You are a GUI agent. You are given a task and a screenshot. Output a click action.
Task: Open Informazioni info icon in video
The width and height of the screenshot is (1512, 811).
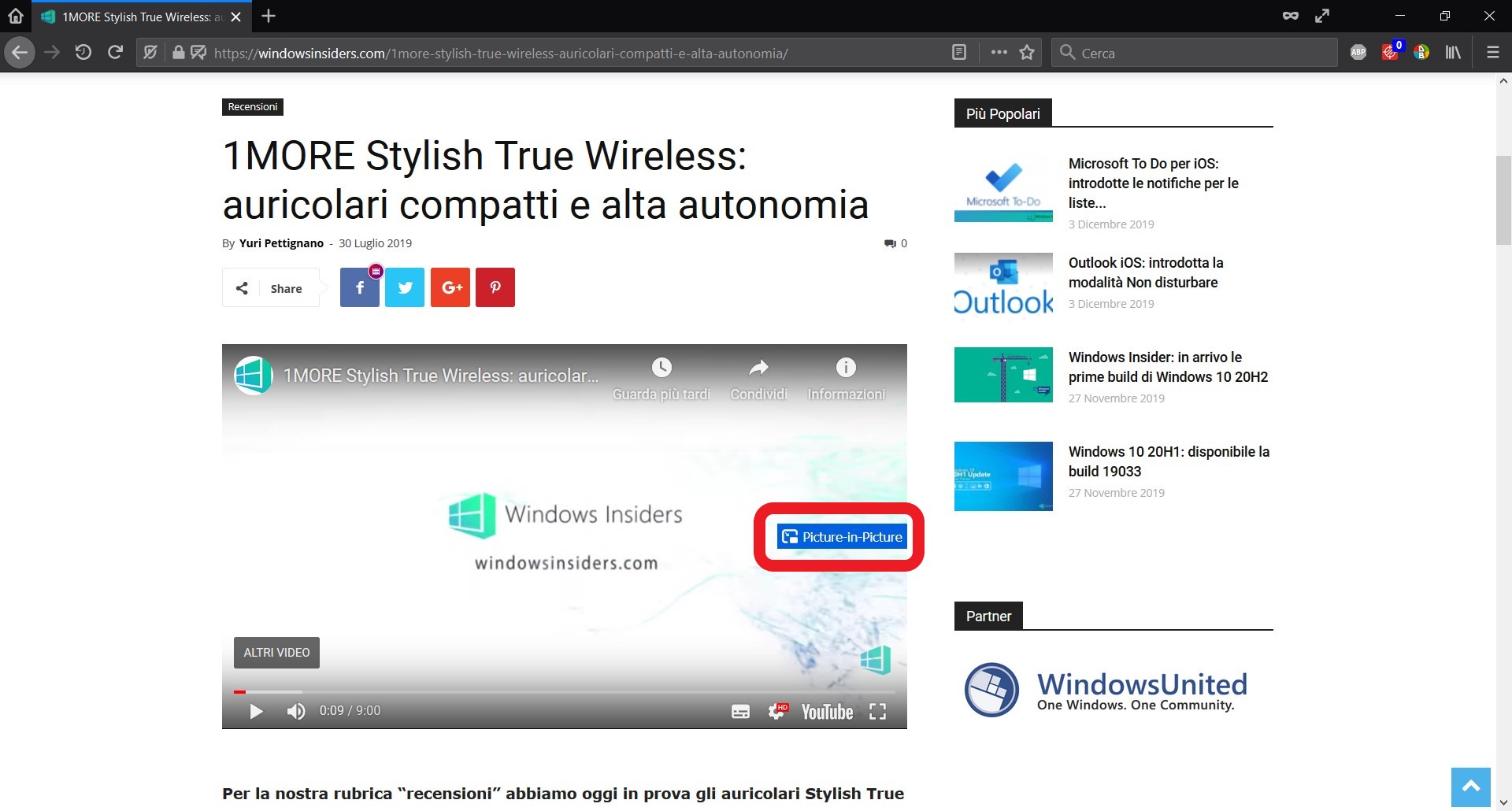click(x=846, y=379)
